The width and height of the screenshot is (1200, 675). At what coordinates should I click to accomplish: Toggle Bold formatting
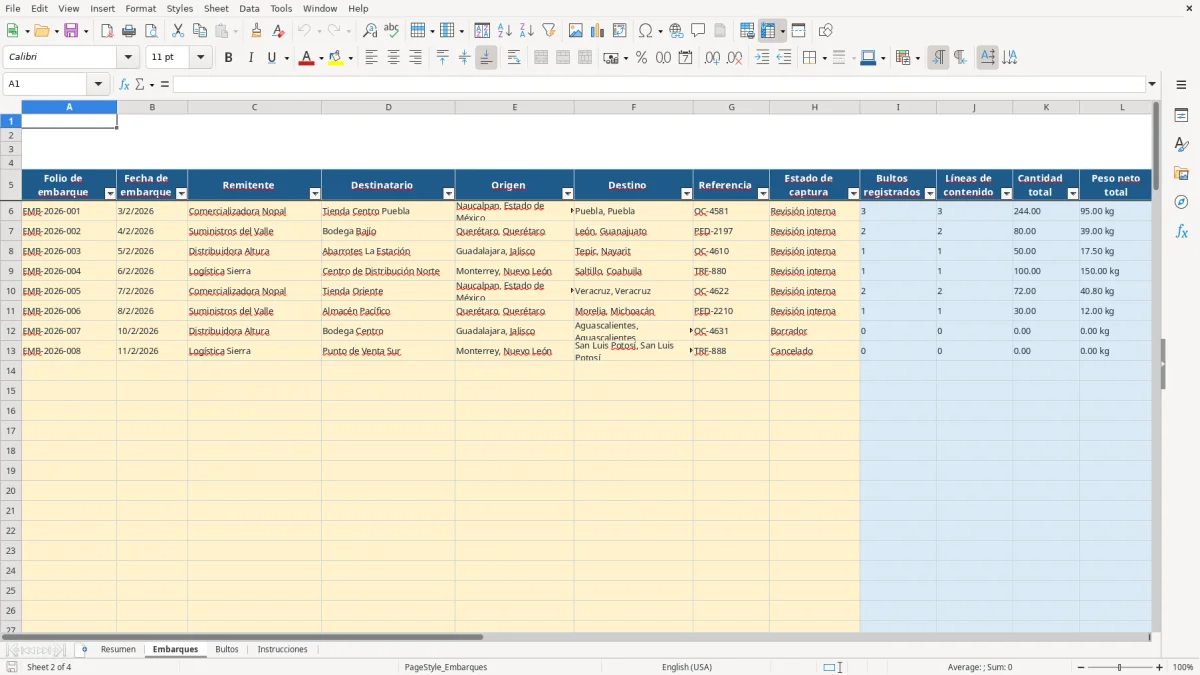(x=228, y=58)
